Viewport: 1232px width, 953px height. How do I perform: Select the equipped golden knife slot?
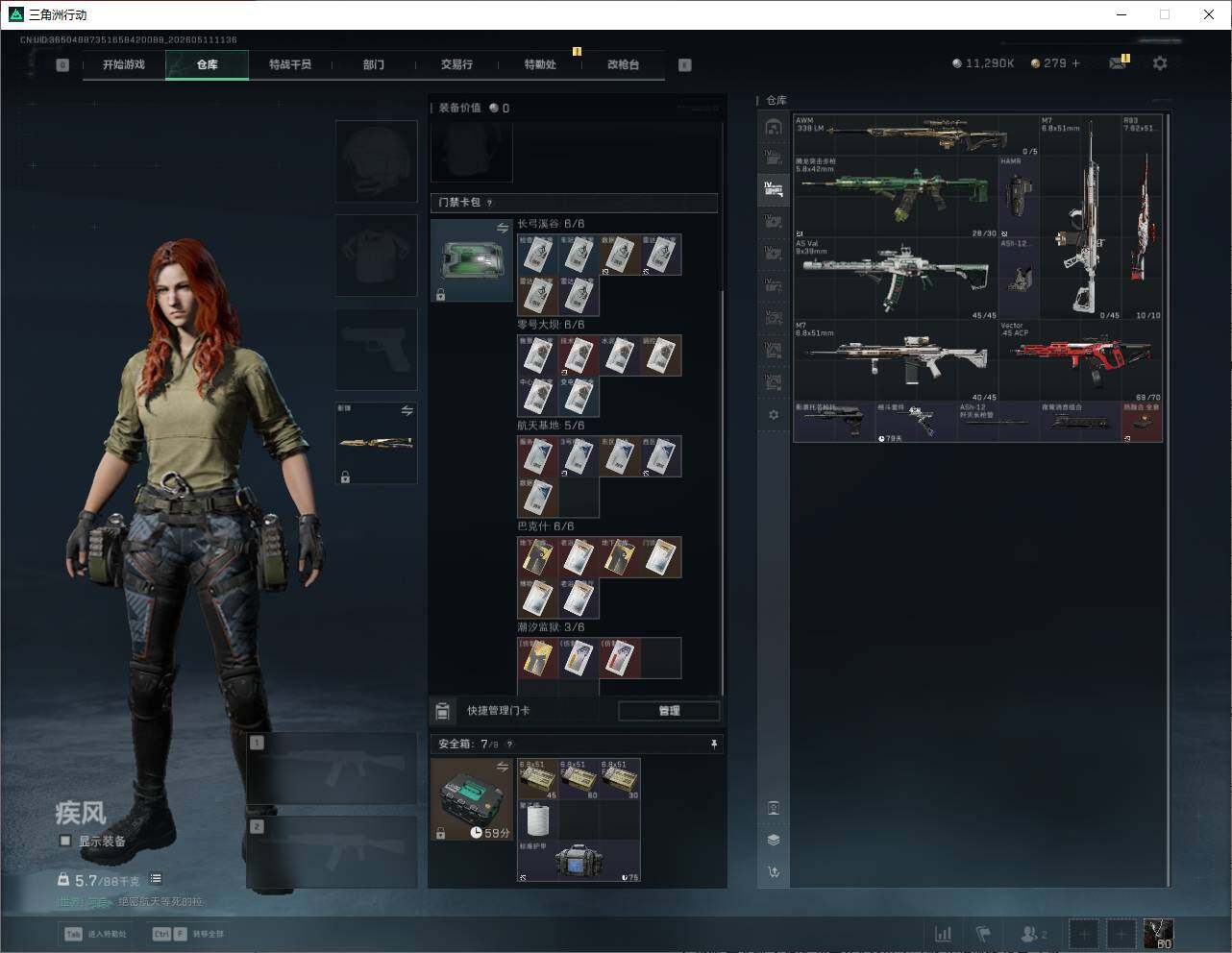(x=376, y=443)
